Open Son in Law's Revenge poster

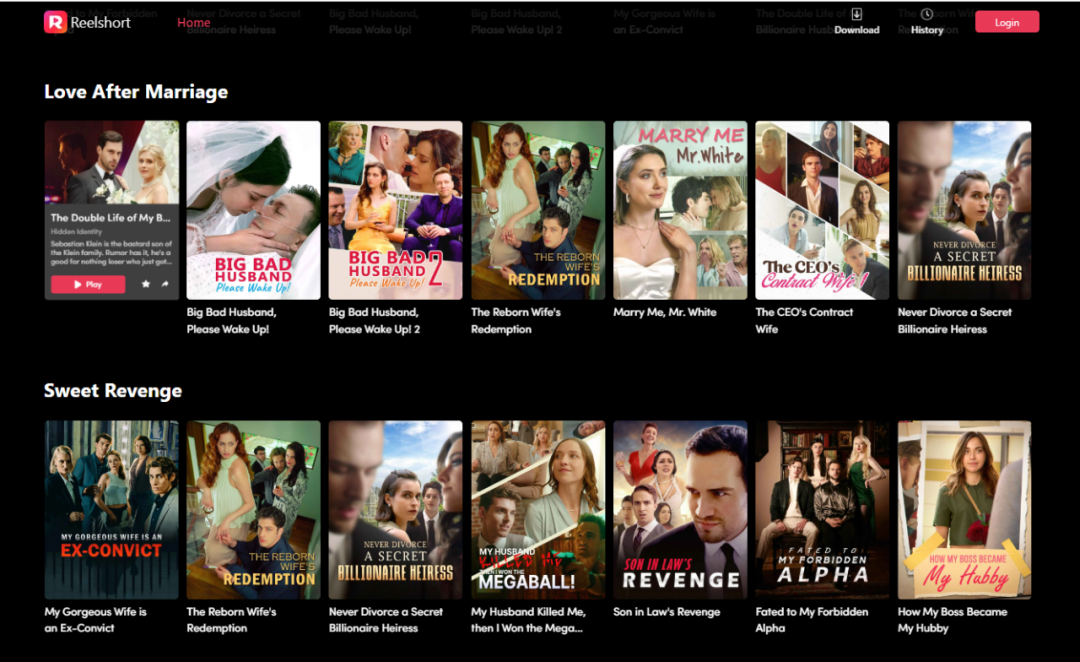click(680, 510)
